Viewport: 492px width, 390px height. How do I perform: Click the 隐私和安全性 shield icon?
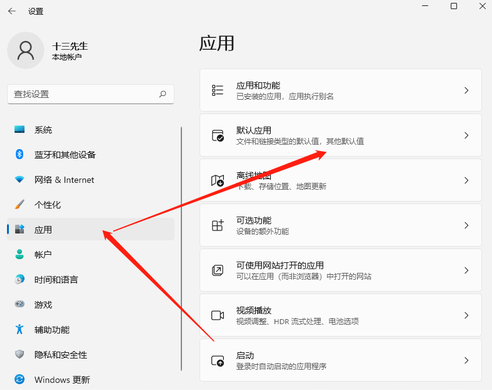click(x=20, y=354)
